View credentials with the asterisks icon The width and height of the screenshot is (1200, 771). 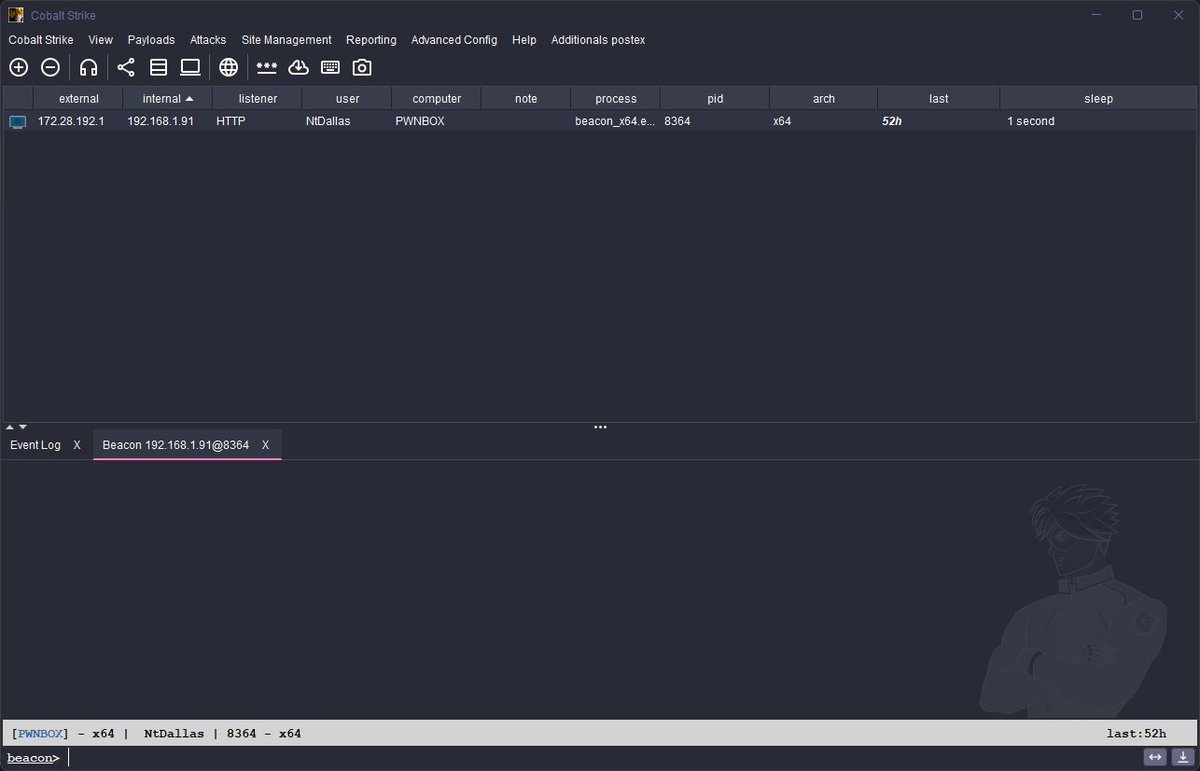[266, 67]
